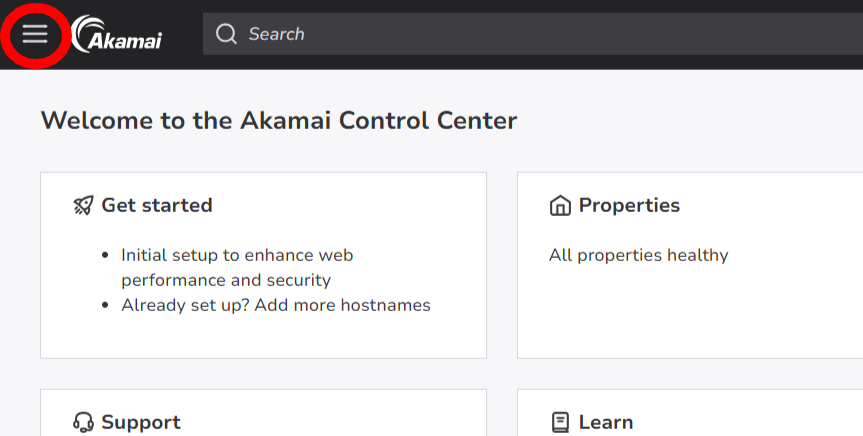Click the Welcome to the Akamai Control Center title
This screenshot has height=436, width=863.
click(x=279, y=121)
